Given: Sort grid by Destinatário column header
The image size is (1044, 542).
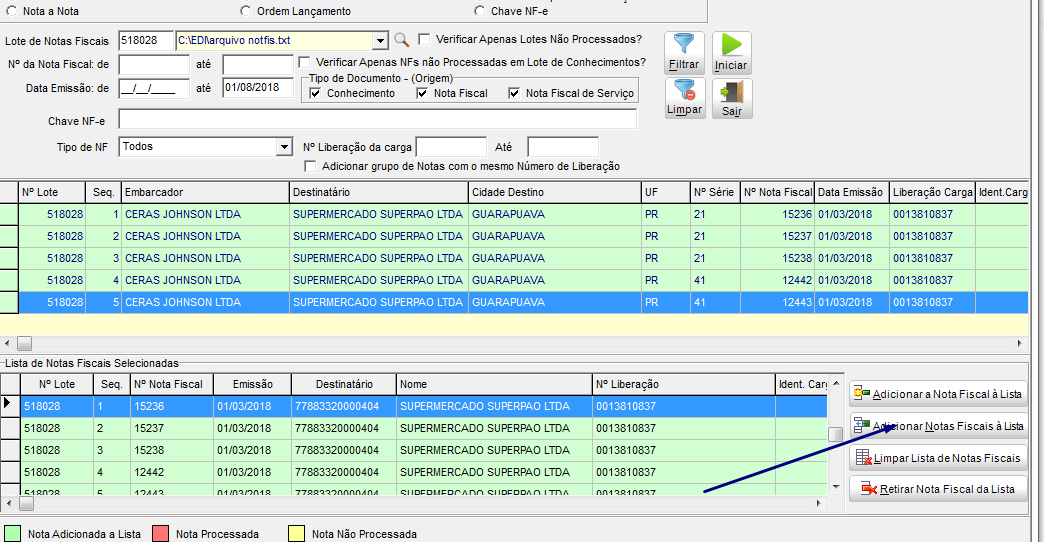Looking at the screenshot, I should [378, 192].
